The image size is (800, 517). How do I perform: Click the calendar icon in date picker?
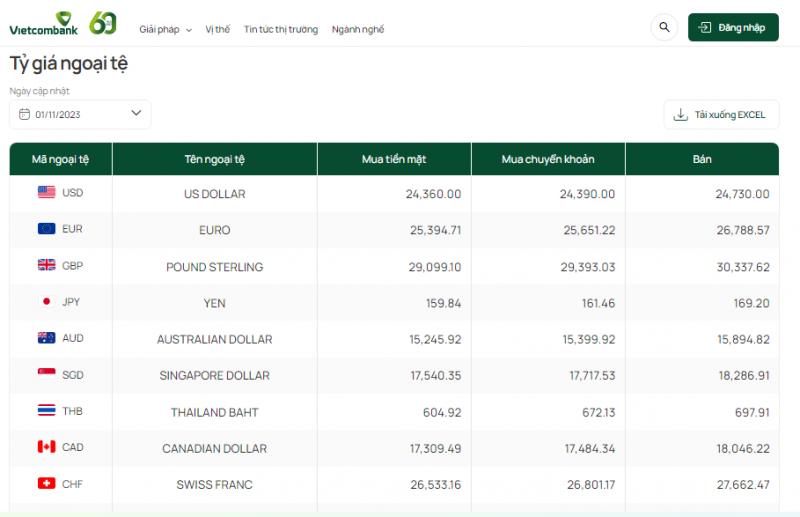click(24, 114)
